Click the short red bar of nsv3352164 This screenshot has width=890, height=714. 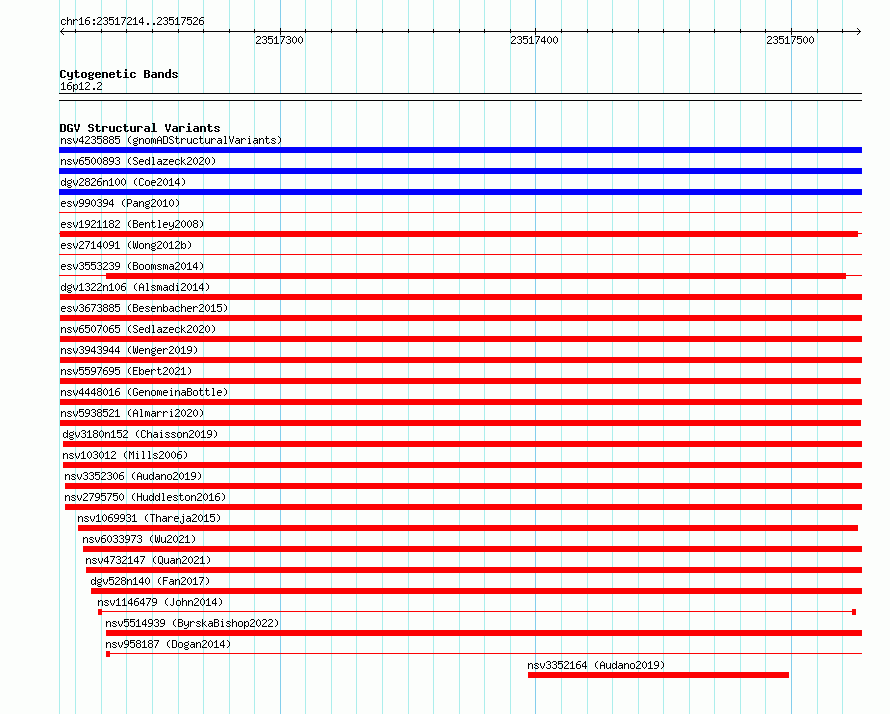tap(658, 675)
